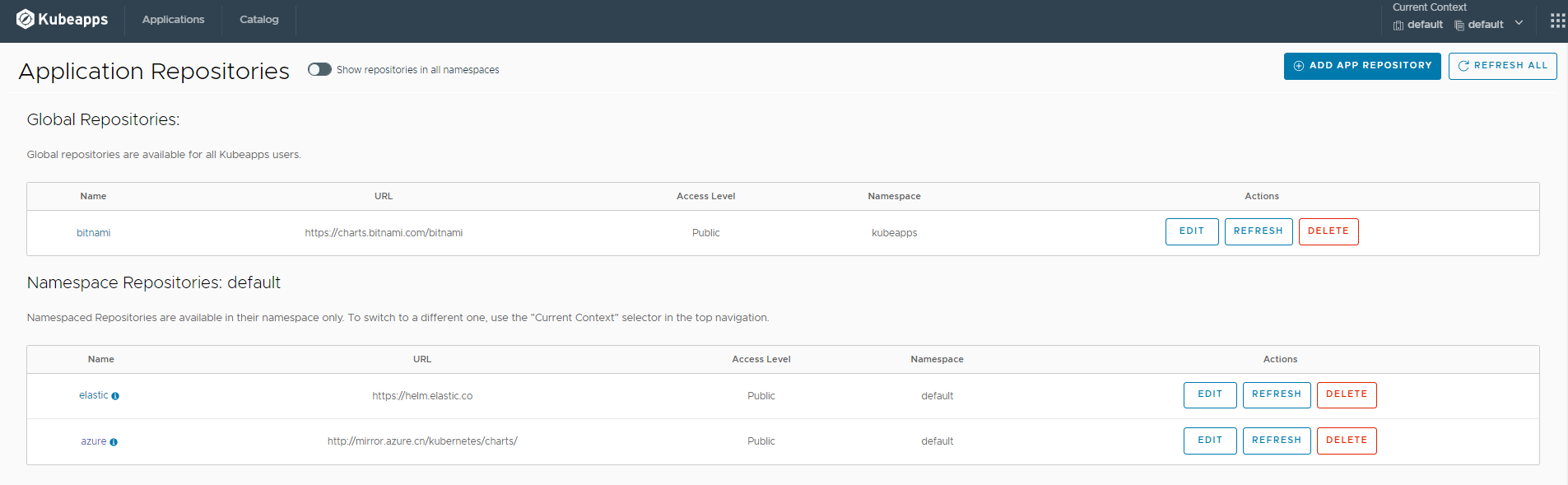
Task: Click Add App Repository button
Action: point(1362,66)
